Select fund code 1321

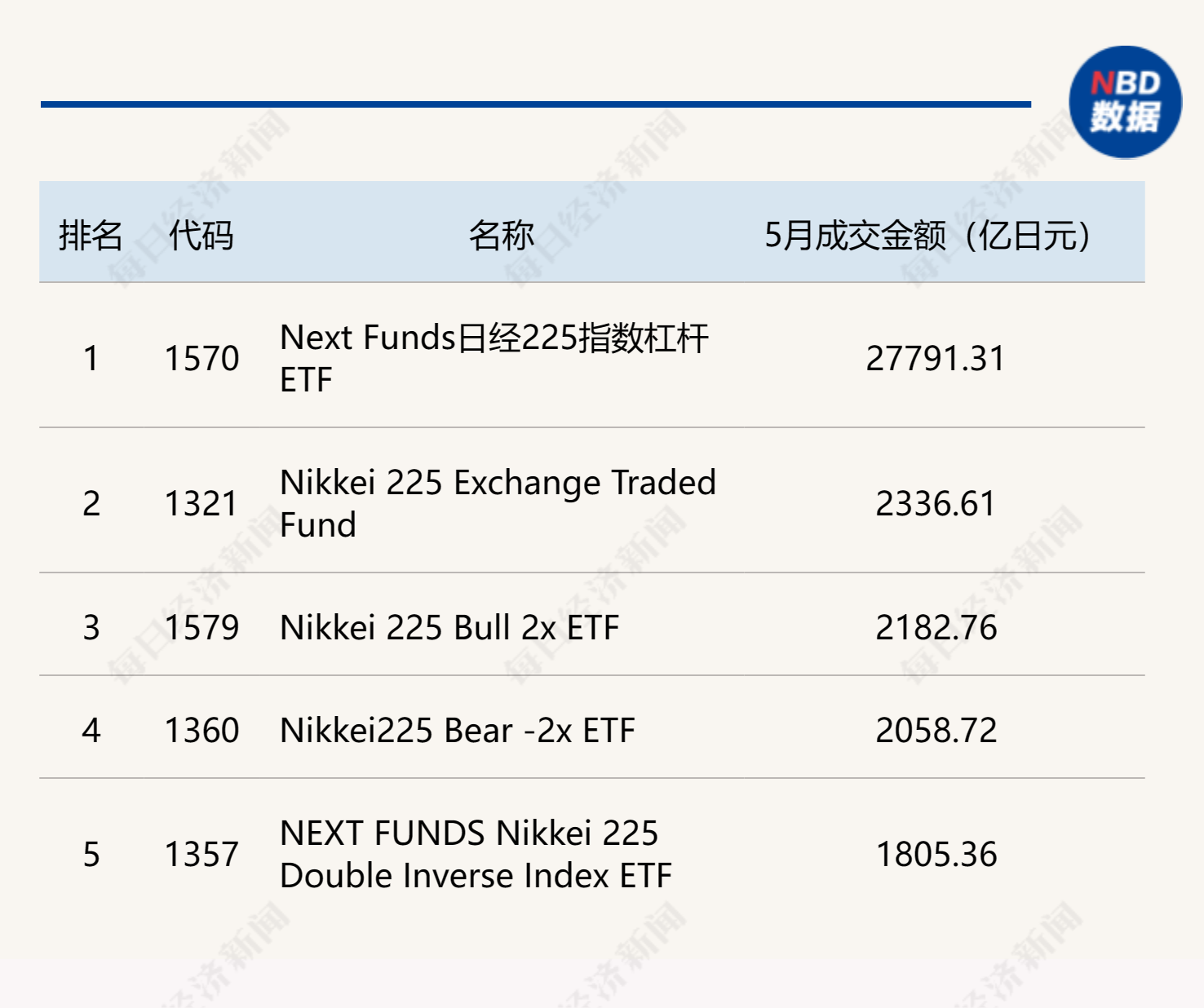201,503
